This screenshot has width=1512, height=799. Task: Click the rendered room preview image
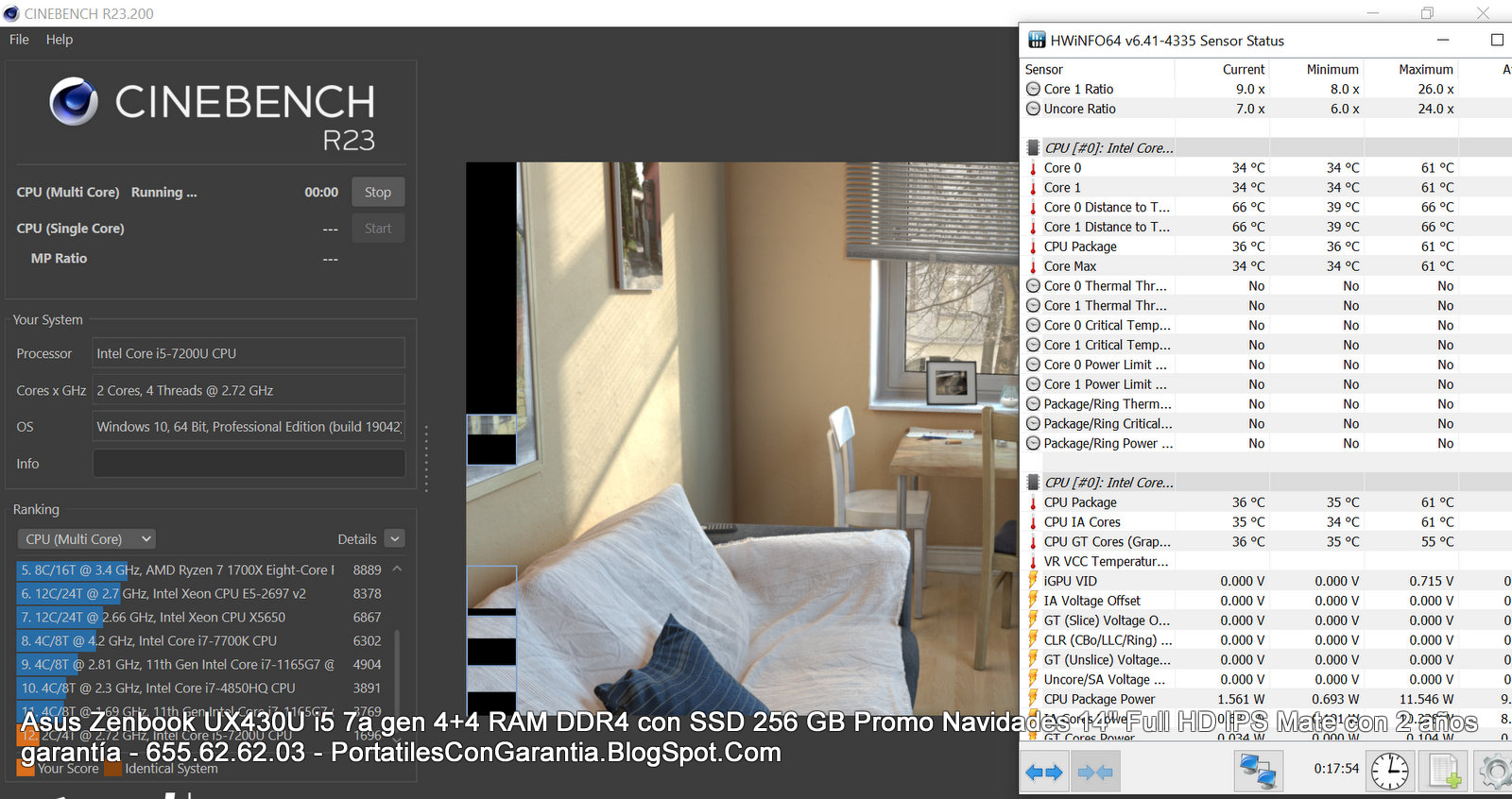pos(742,440)
